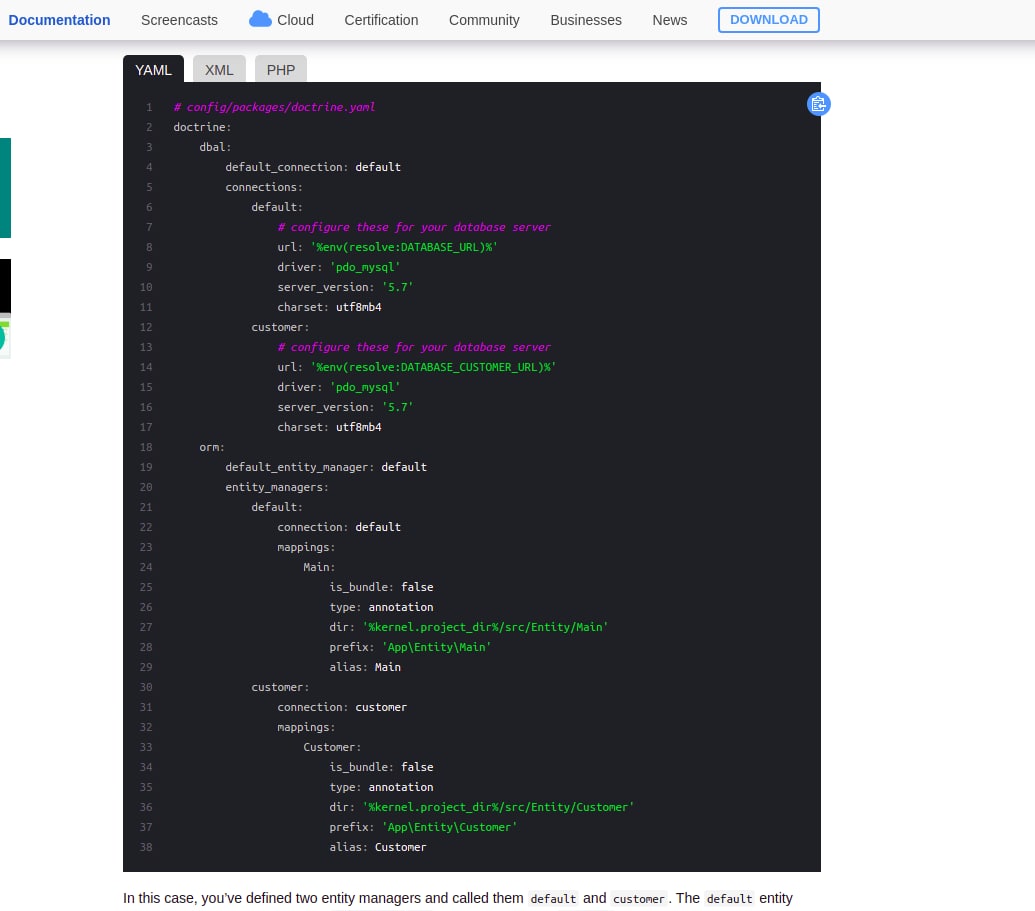Image resolution: width=1035 pixels, height=911 pixels.
Task: Open the Documentation menu item
Action: coord(59,20)
